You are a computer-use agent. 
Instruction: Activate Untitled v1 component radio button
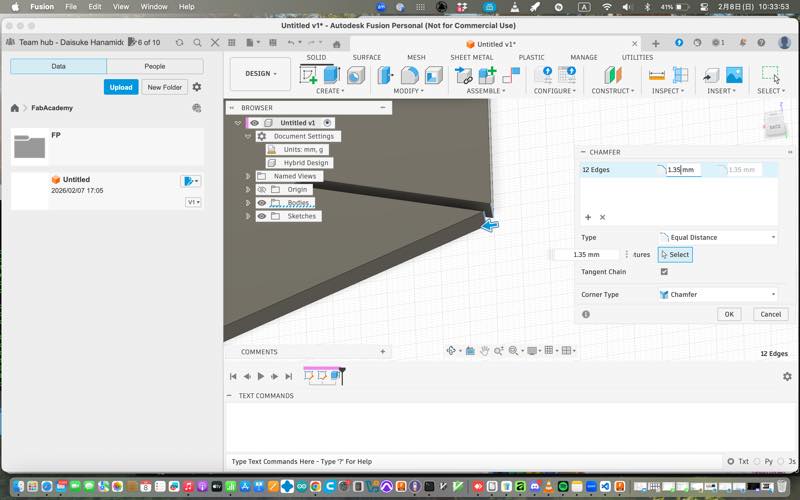click(x=328, y=123)
